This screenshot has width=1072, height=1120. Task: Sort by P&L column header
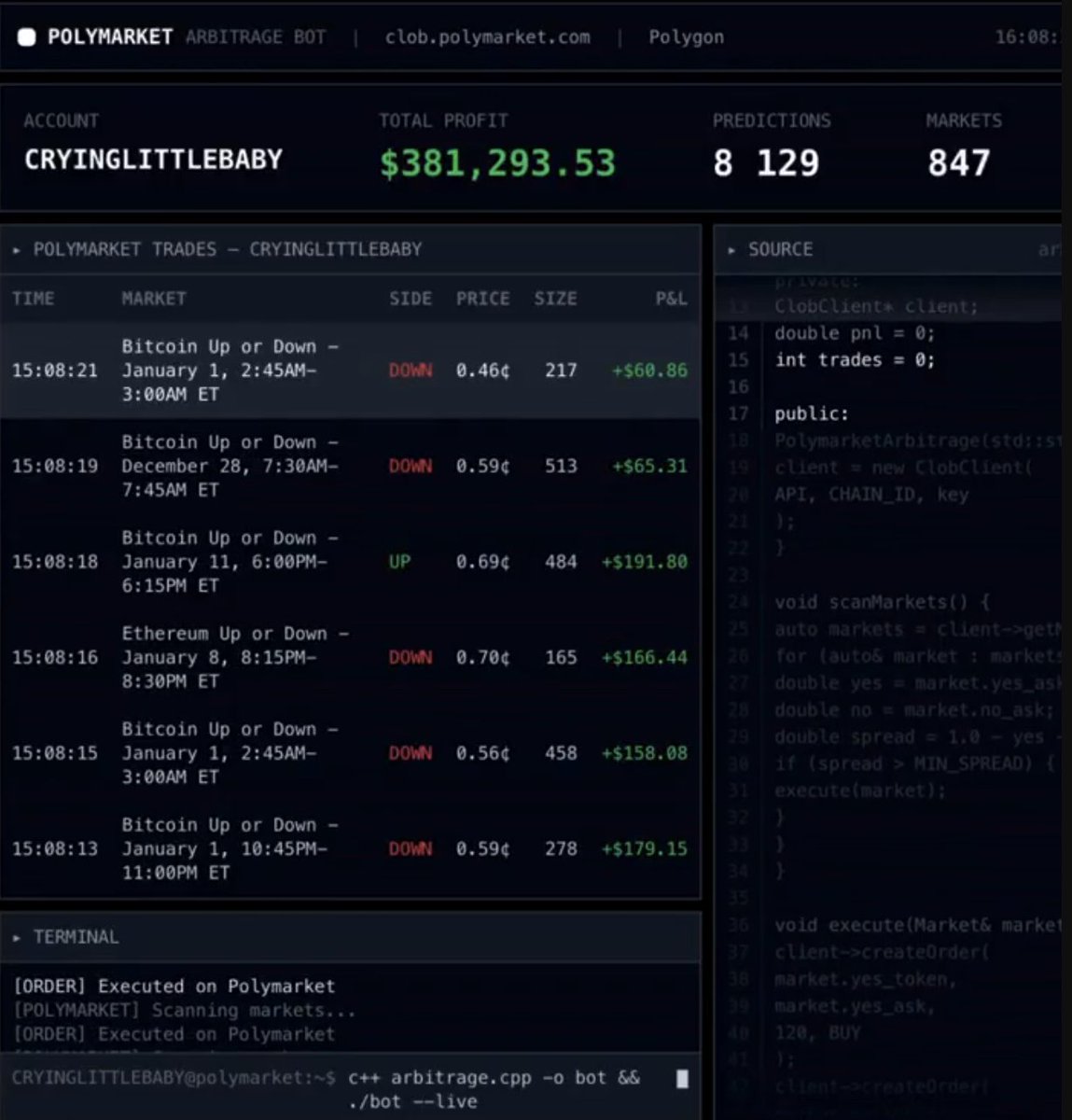pos(671,299)
